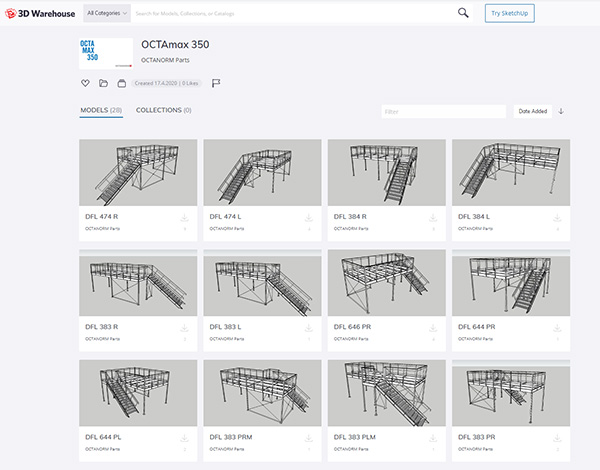Click the DFL 646 PR title link
Image resolution: width=600 pixels, height=470 pixels.
[352, 327]
